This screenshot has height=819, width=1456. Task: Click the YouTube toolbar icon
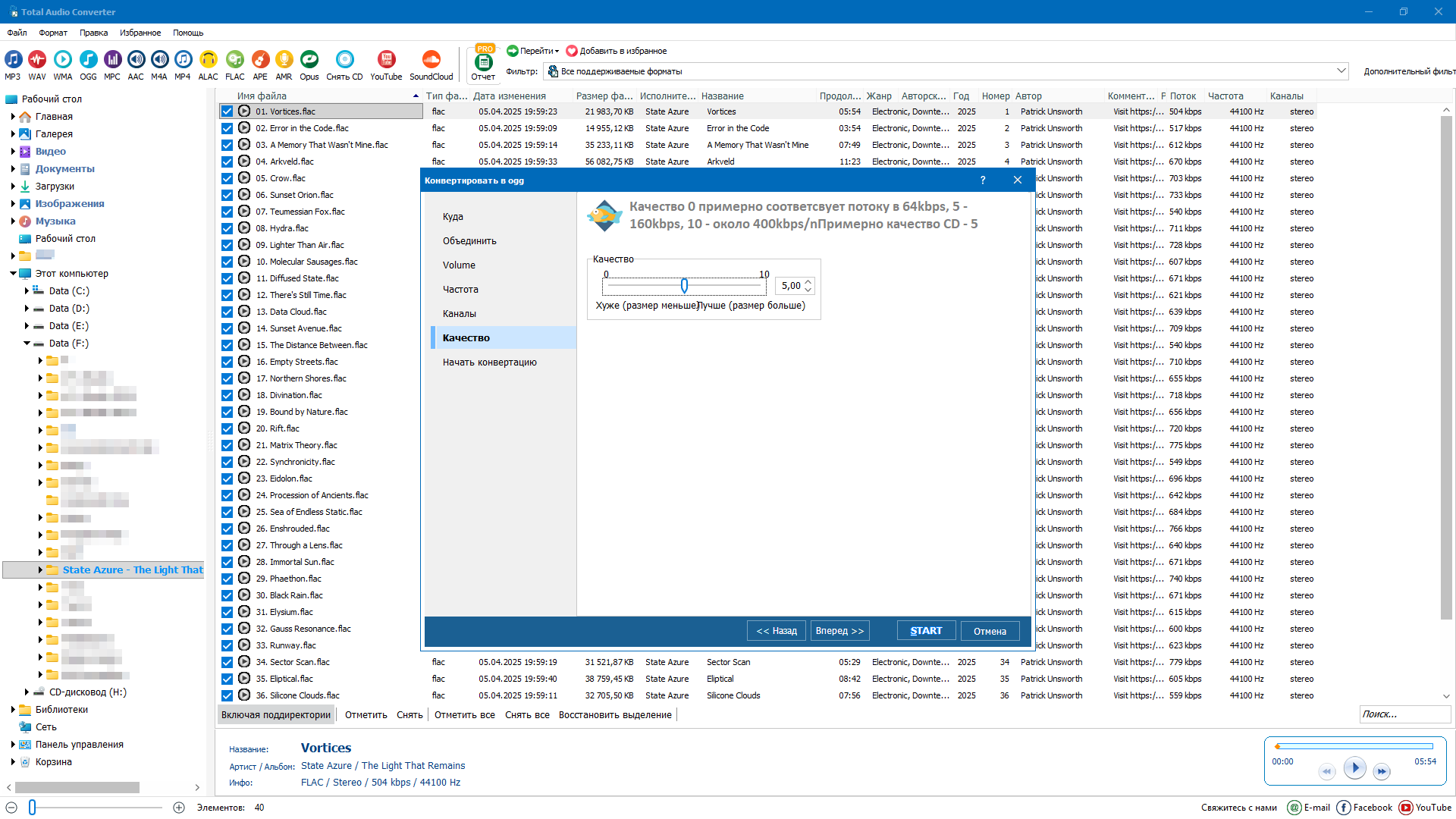pos(386,61)
